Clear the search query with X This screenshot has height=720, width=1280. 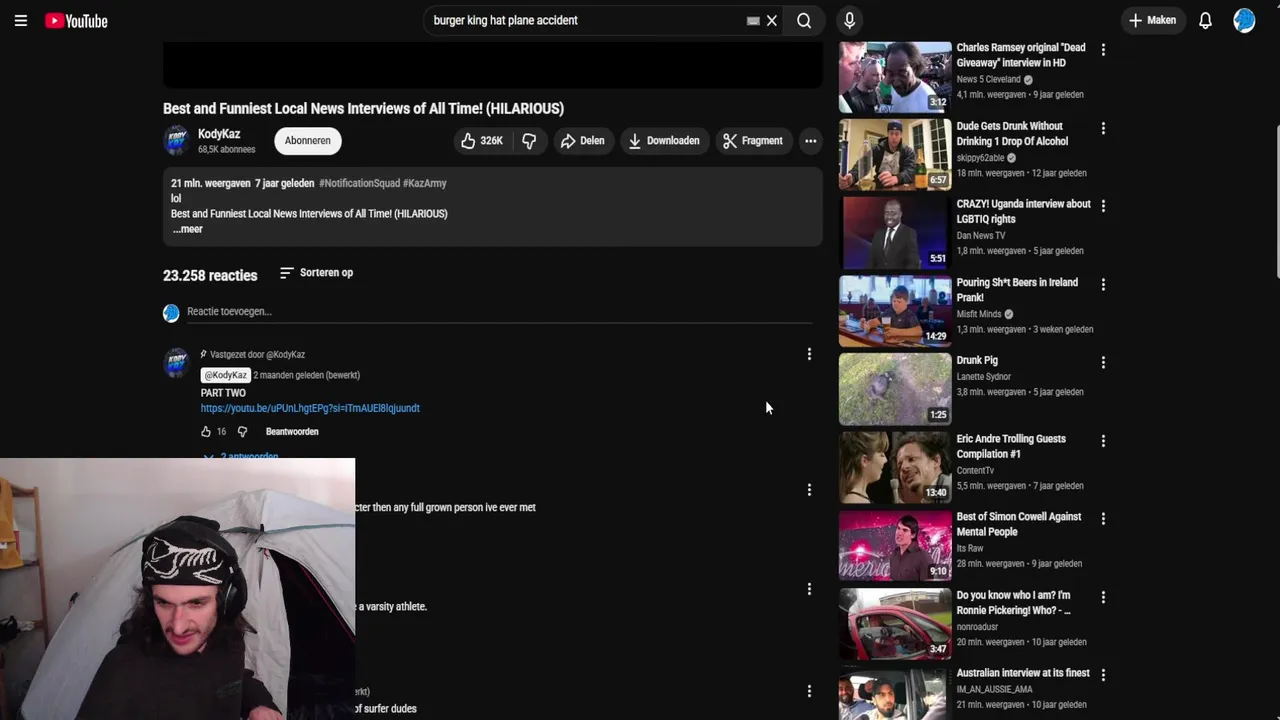coord(772,20)
